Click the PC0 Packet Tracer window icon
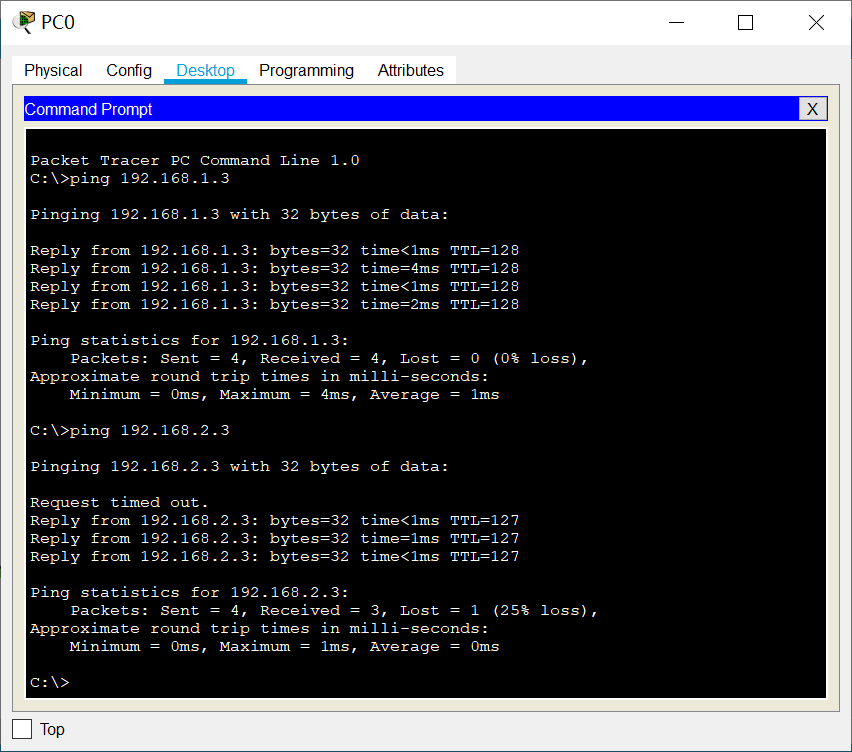The image size is (852, 752). [23, 22]
